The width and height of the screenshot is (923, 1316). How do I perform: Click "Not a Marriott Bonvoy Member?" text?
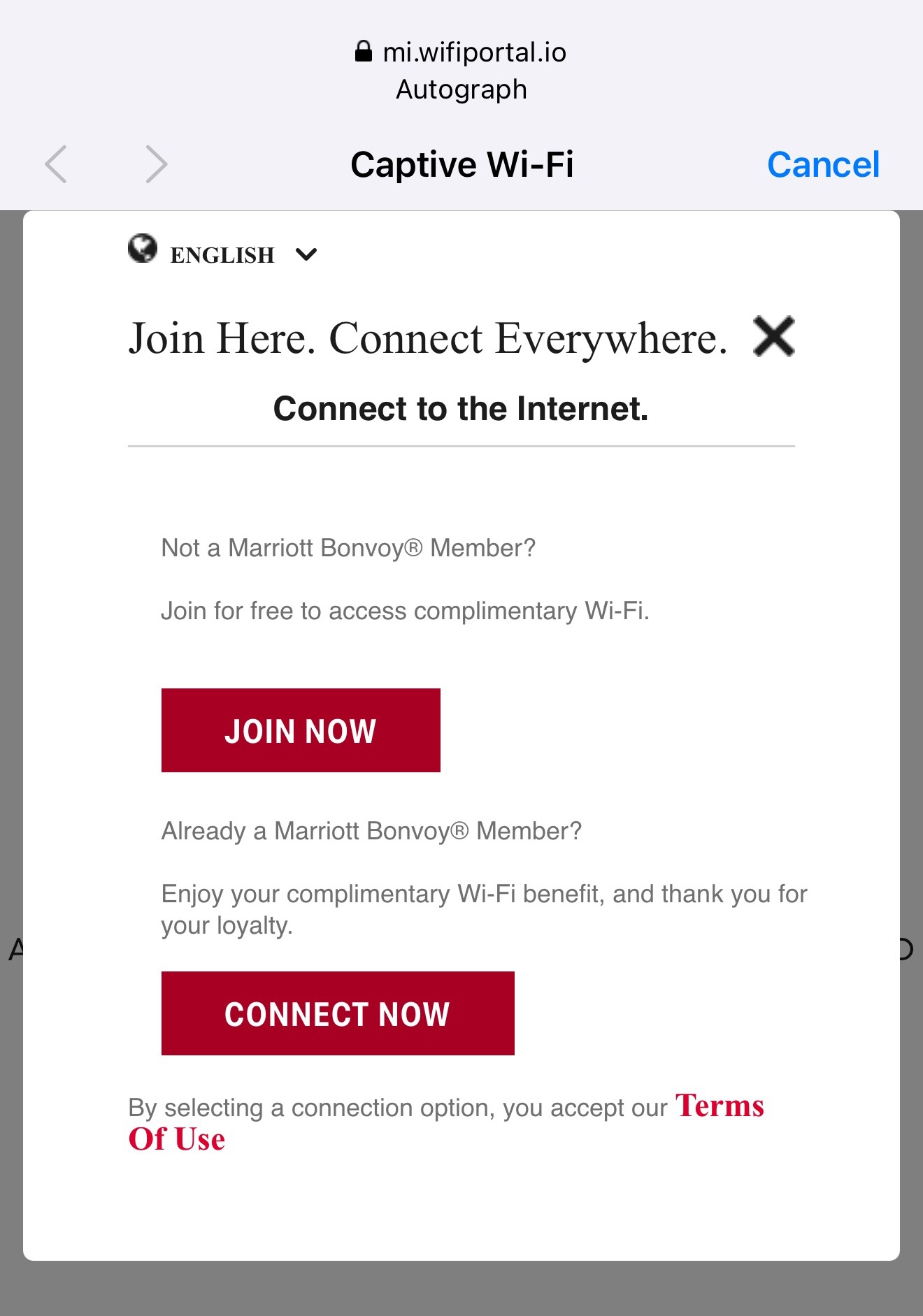pyautogui.click(x=348, y=548)
